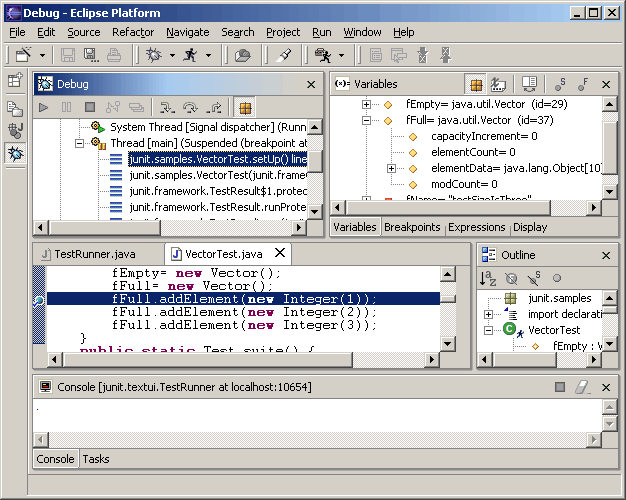Image resolution: width=626 pixels, height=500 pixels.
Task: Expand the fEmpty variable node
Action: tap(367, 104)
